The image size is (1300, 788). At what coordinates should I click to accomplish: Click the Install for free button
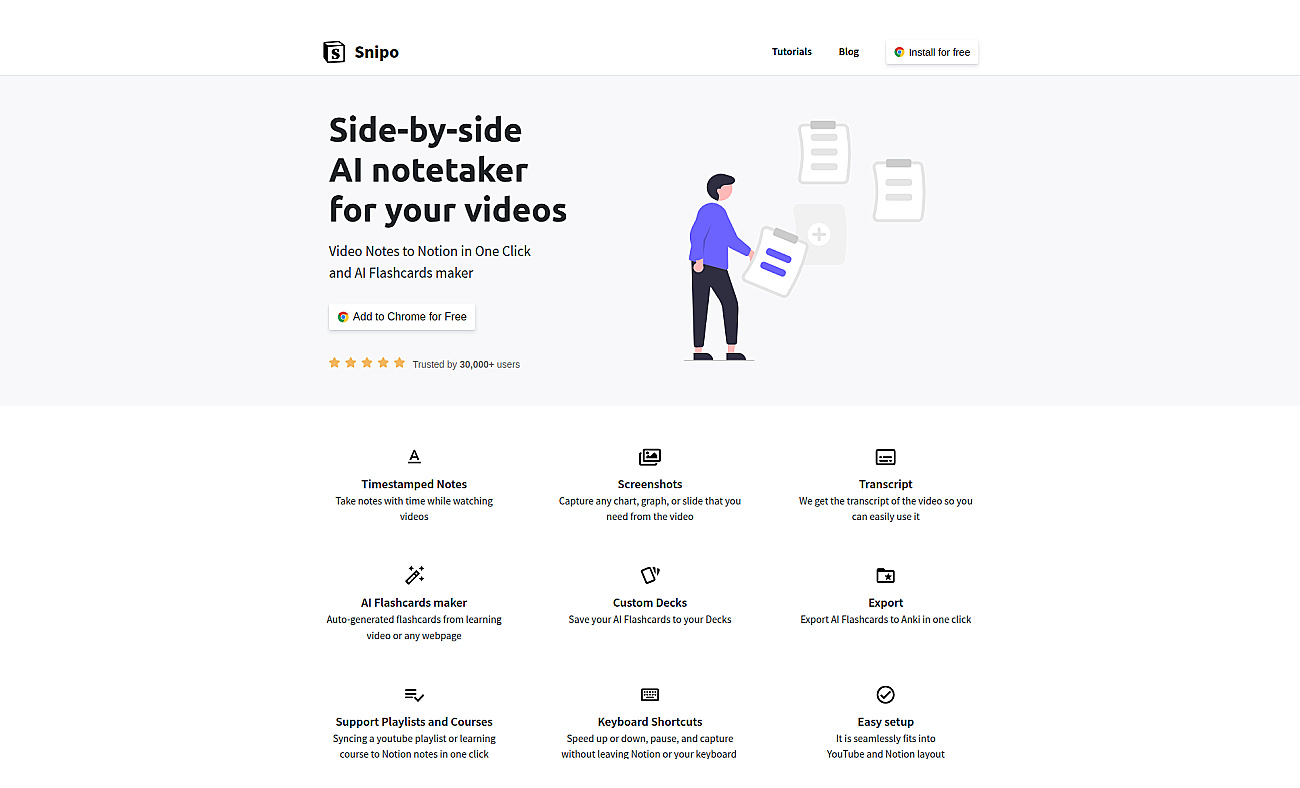(x=932, y=52)
